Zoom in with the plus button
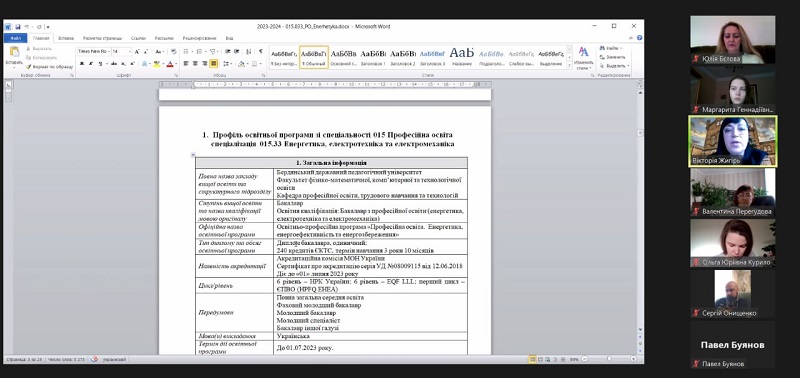This screenshot has height=378, width=800. (633, 359)
